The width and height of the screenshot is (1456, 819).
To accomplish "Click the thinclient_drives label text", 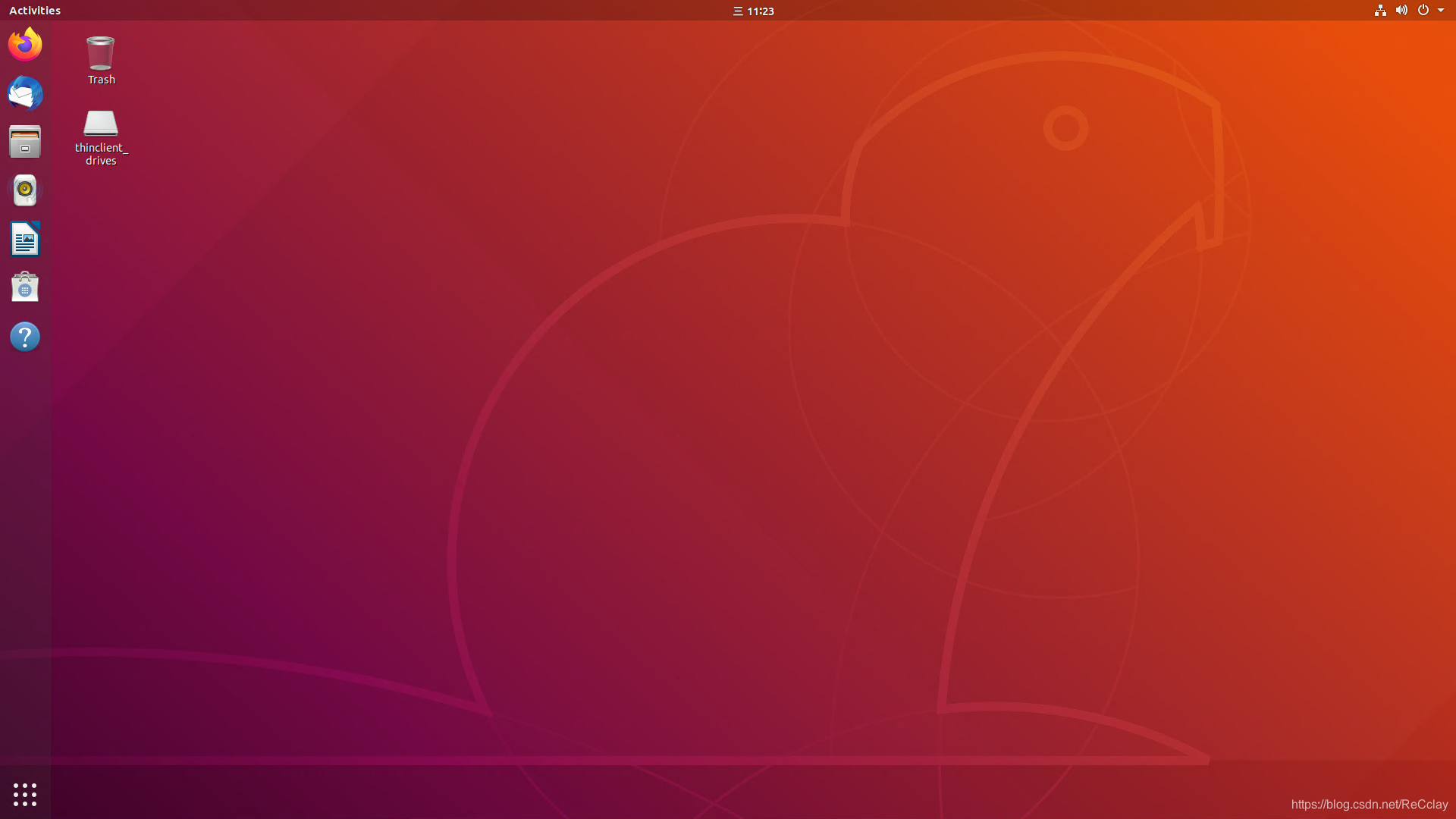I will point(101,154).
